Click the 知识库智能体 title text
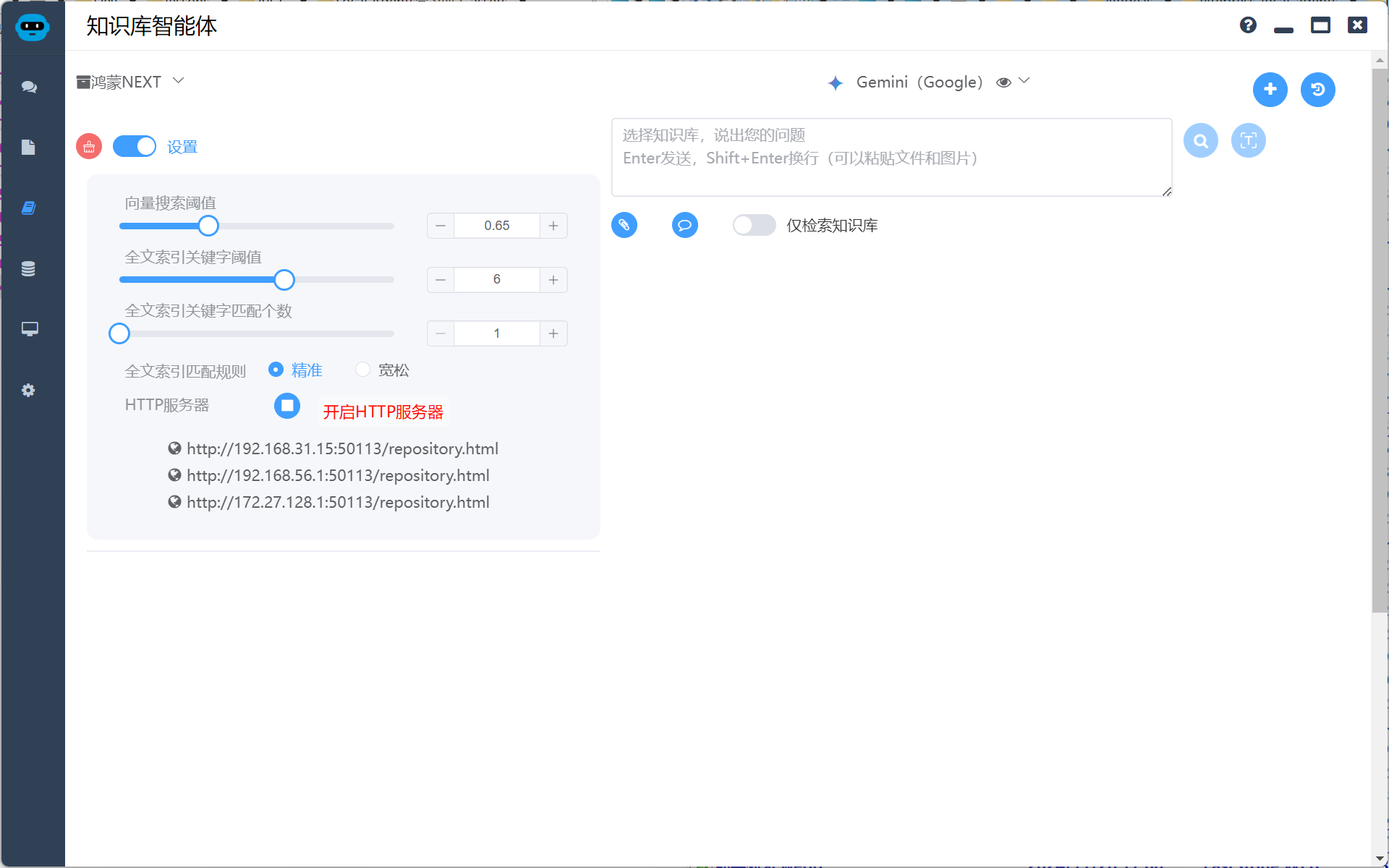Screen dimensions: 1389x868 pos(152,26)
